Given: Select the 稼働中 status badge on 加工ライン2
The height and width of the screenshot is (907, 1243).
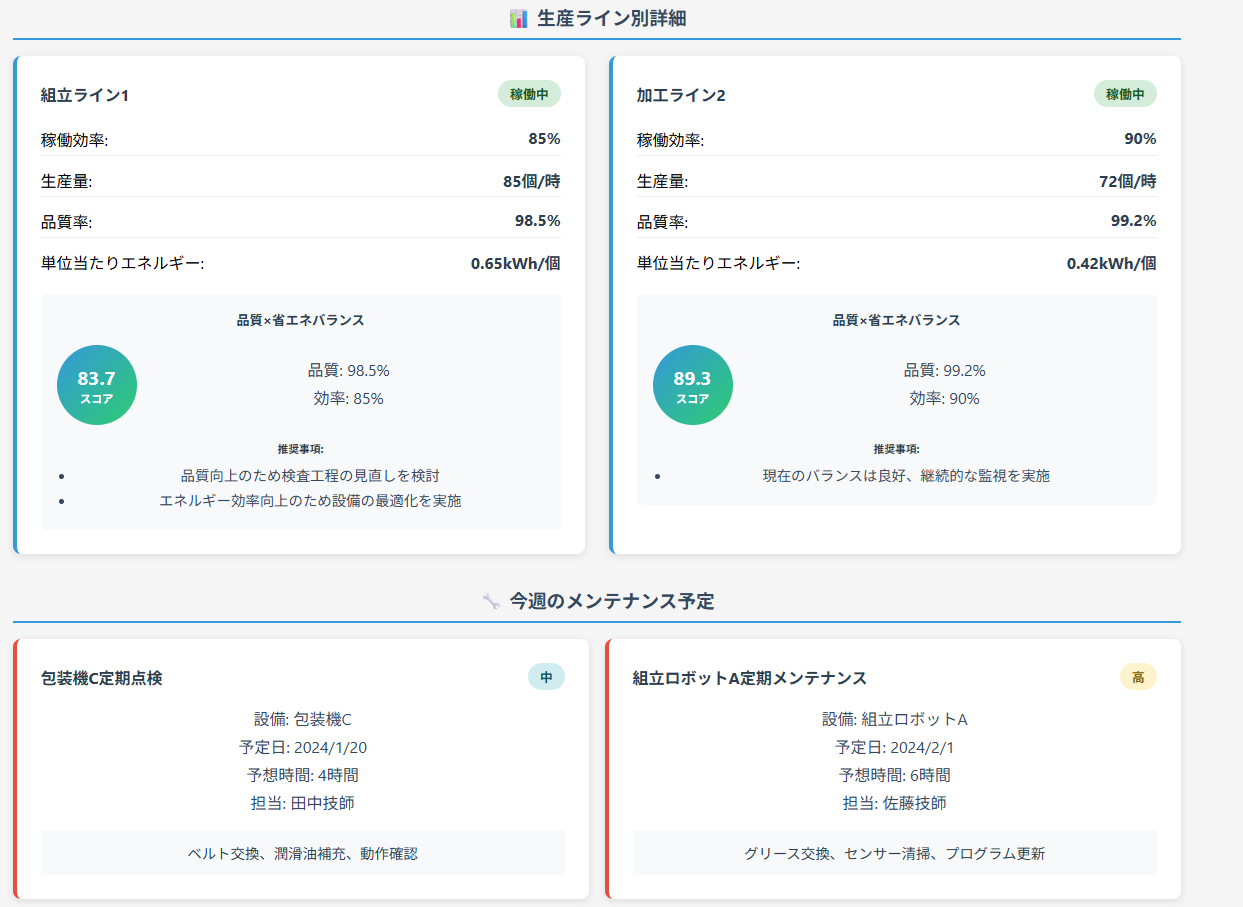Looking at the screenshot, I should pyautogui.click(x=1125, y=94).
